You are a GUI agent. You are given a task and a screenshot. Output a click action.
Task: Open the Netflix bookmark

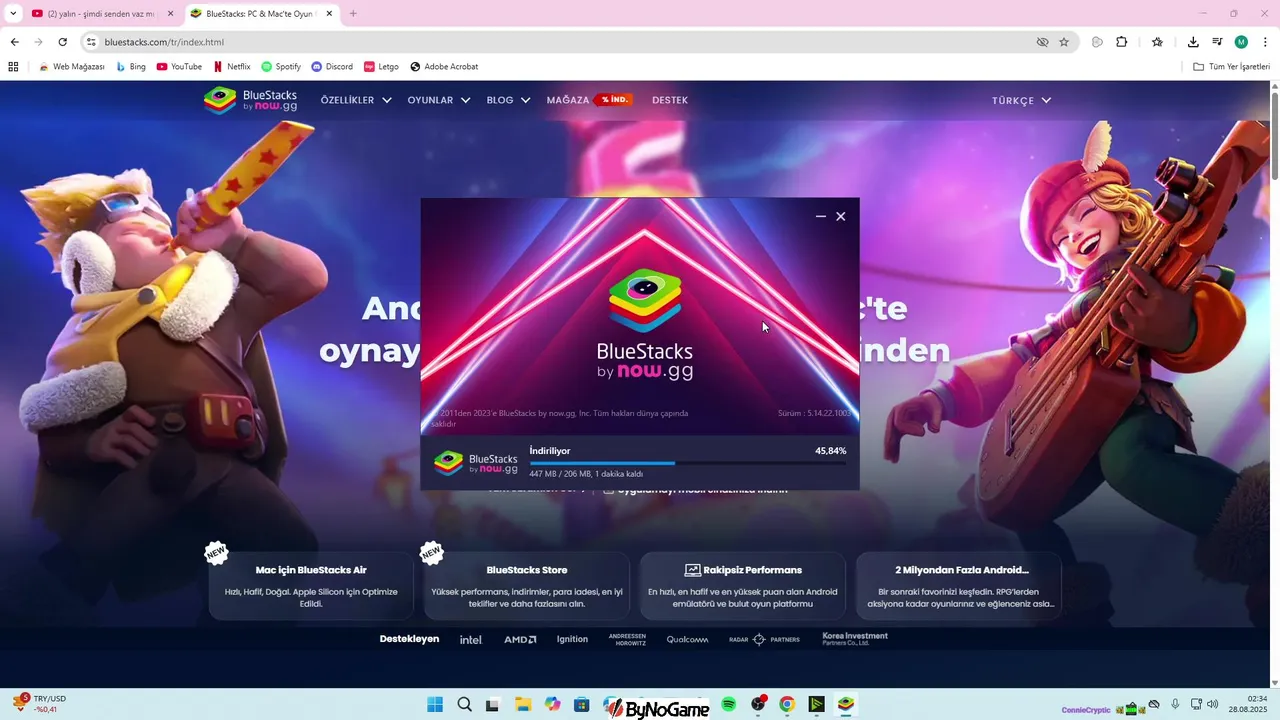tap(232, 67)
